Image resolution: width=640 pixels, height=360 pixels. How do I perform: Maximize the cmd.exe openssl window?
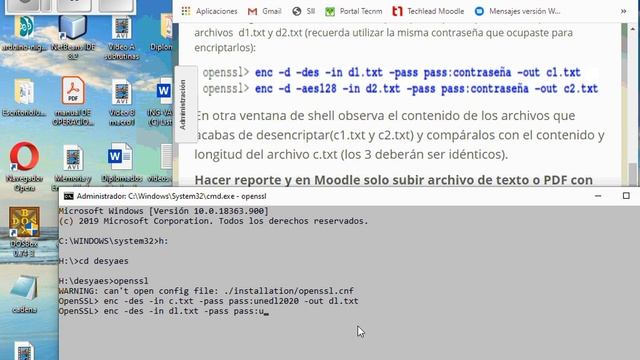coord(626,196)
